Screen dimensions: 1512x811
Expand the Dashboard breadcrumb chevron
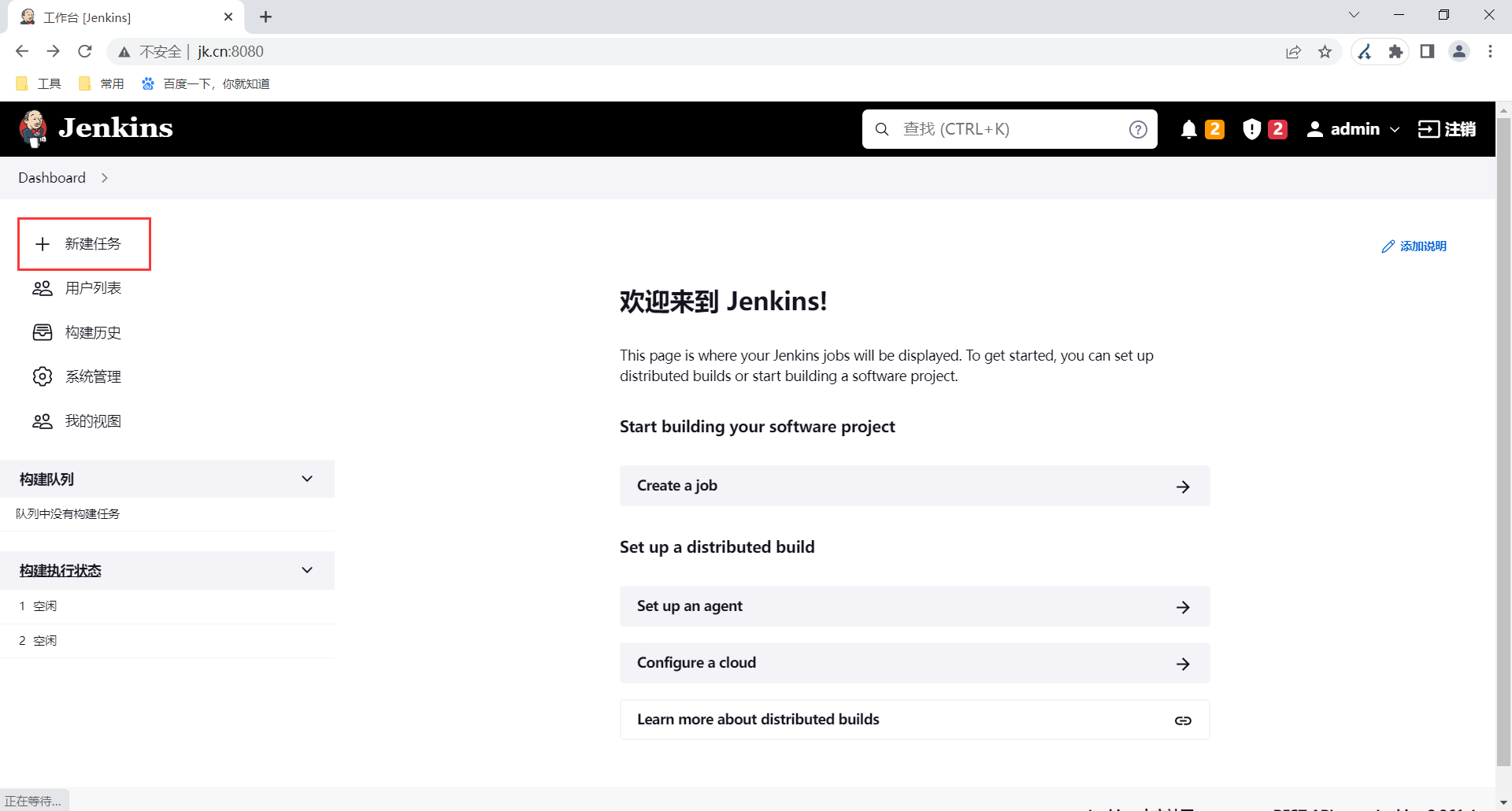pos(104,178)
